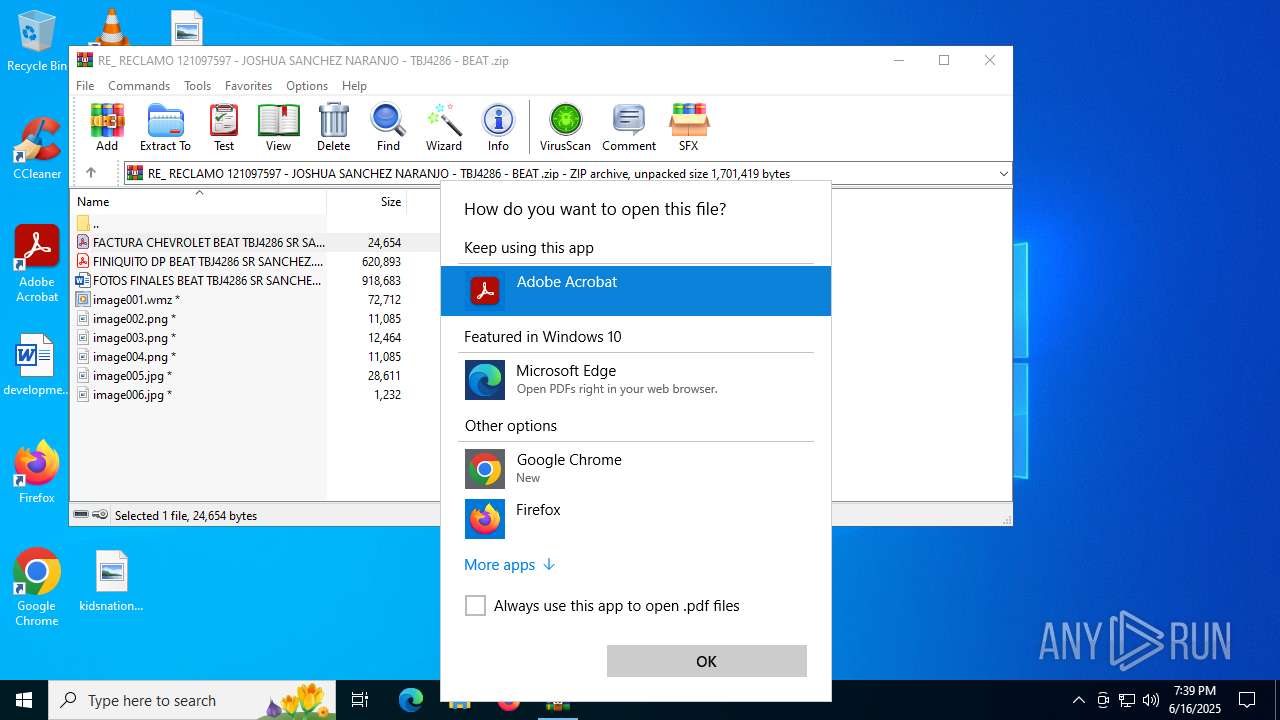Screen dimensions: 1280x720
Task: Open the Tools menu
Action: click(x=197, y=86)
